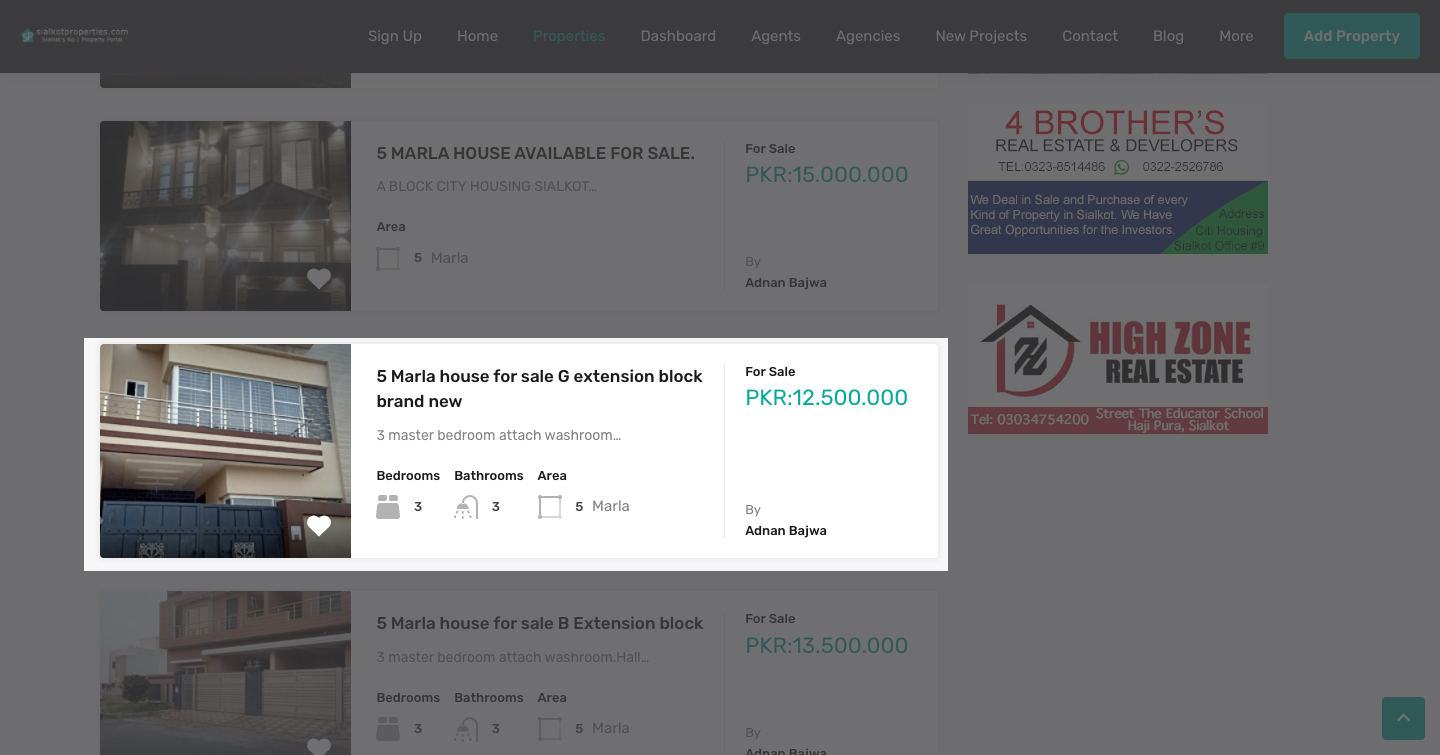Click 'A BLOCK CITY HOUSING SIALKOT...' text
This screenshot has height=755, width=1440.
pos(487,186)
